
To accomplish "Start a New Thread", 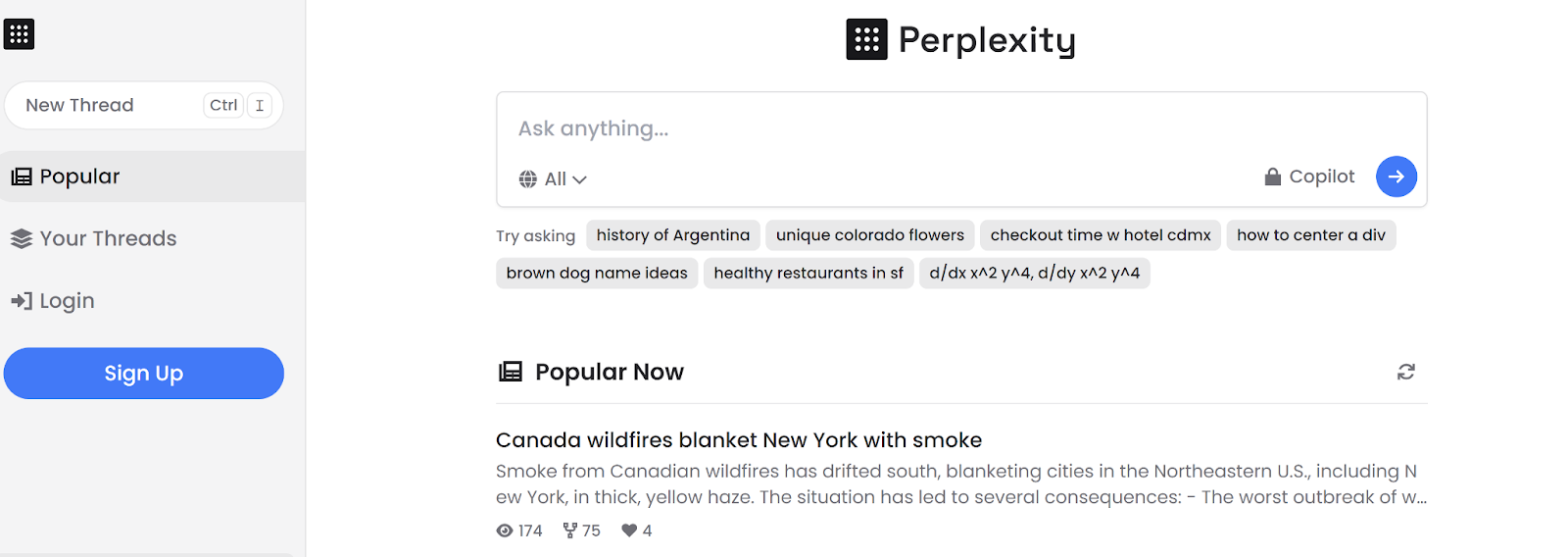I will pos(144,105).
